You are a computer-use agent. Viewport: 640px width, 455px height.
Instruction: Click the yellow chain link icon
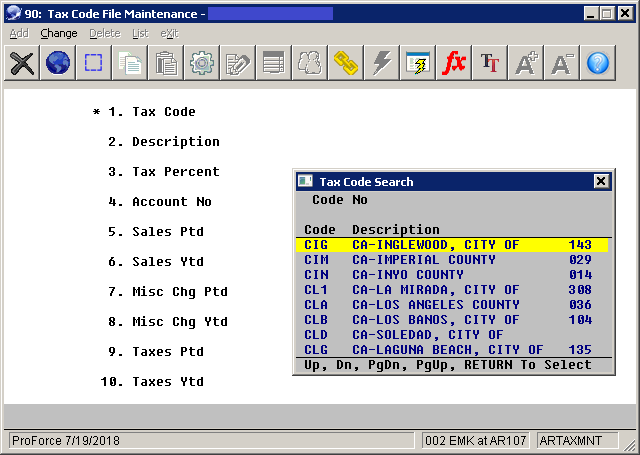coord(345,63)
